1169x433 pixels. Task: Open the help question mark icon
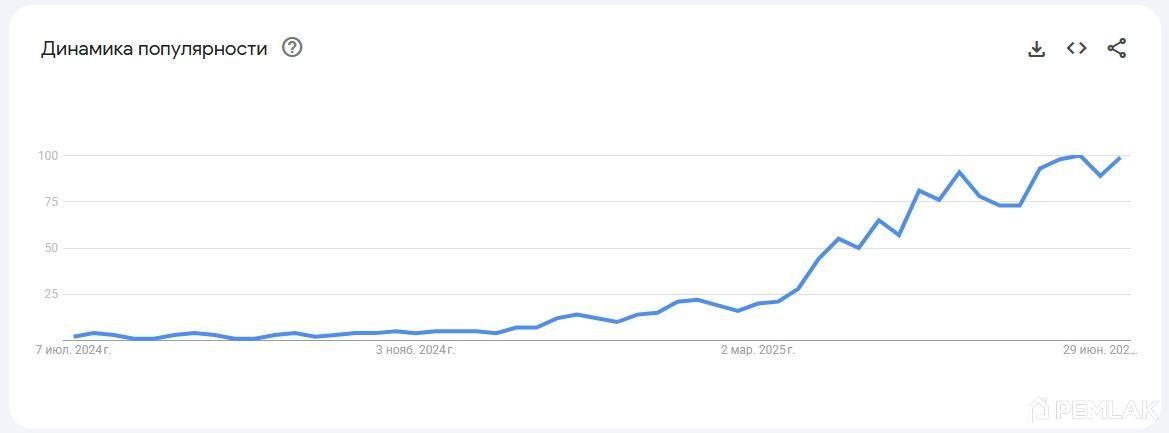(x=292, y=48)
